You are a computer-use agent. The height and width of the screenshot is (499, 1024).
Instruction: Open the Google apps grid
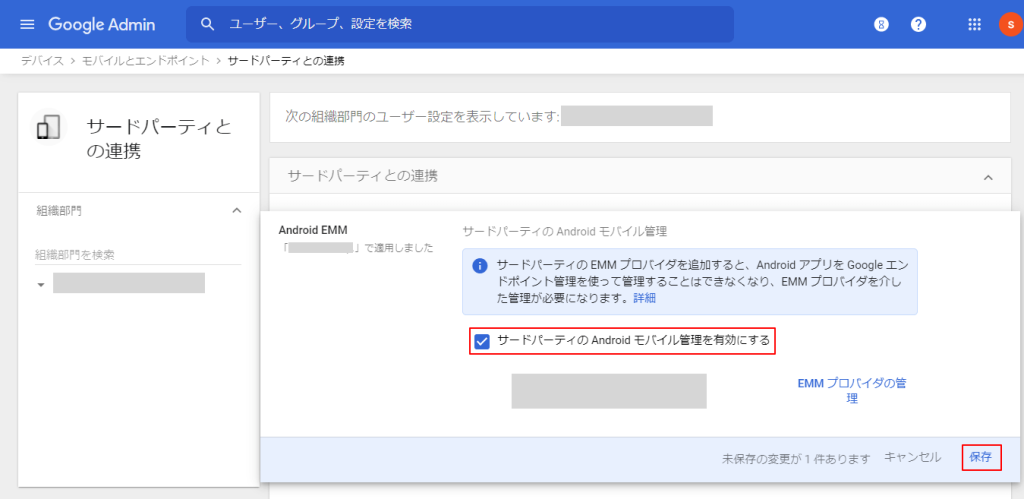point(974,25)
